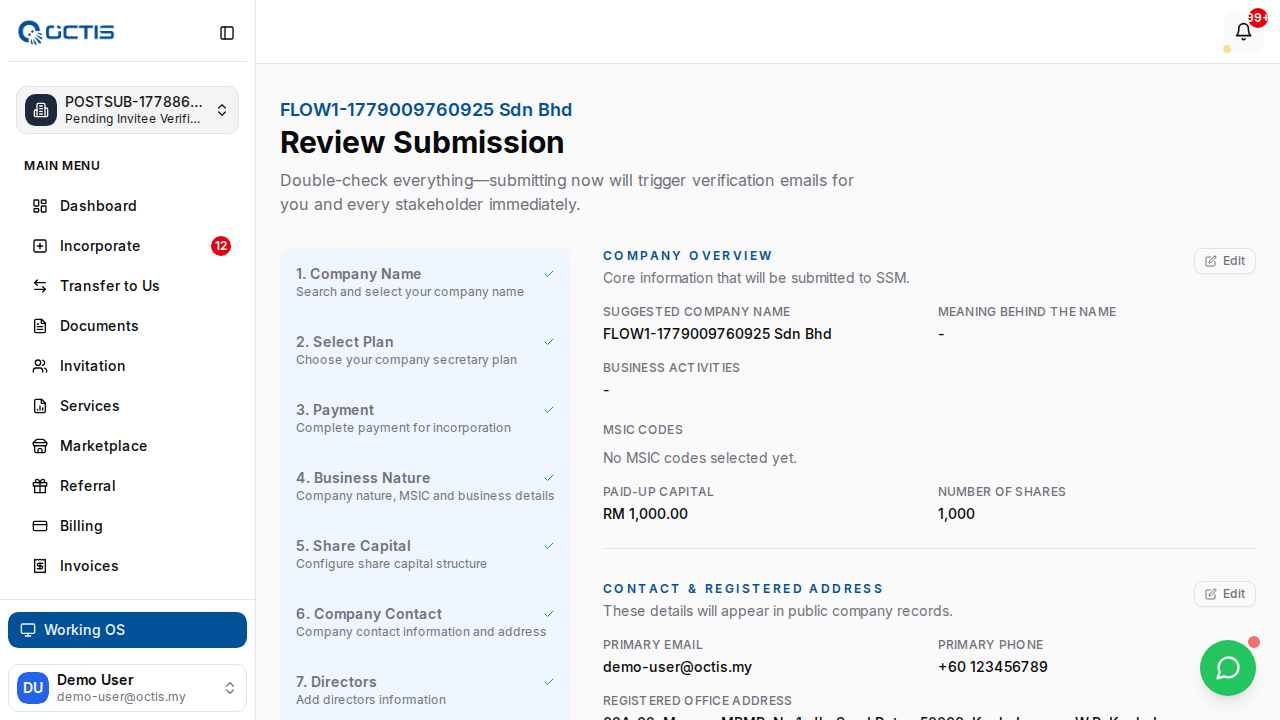The image size is (1280, 720).
Task: Open Documents menu item
Action: pyautogui.click(x=127, y=326)
